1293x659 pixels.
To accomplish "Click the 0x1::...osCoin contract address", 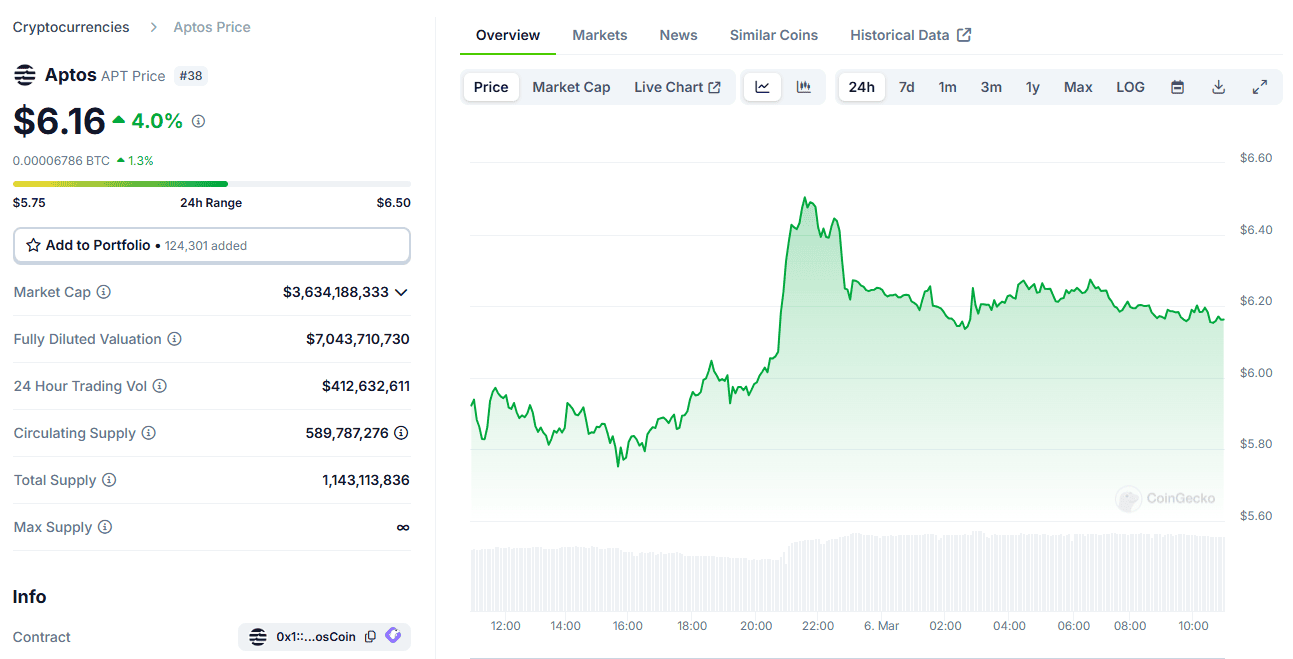I will tap(316, 637).
